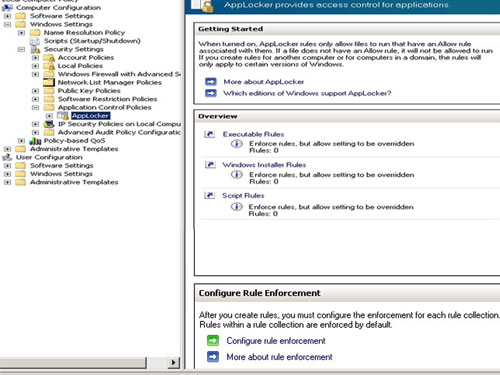Select Software Settings under User Configuration
Image resolution: width=500 pixels, height=375 pixels.
pos(62,166)
